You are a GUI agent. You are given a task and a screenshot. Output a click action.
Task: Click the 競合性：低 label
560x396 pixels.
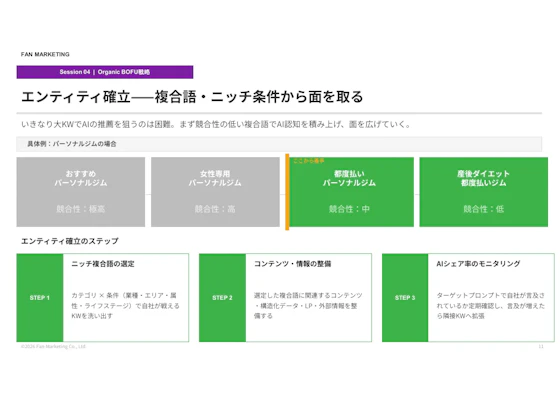pyautogui.click(x=484, y=209)
